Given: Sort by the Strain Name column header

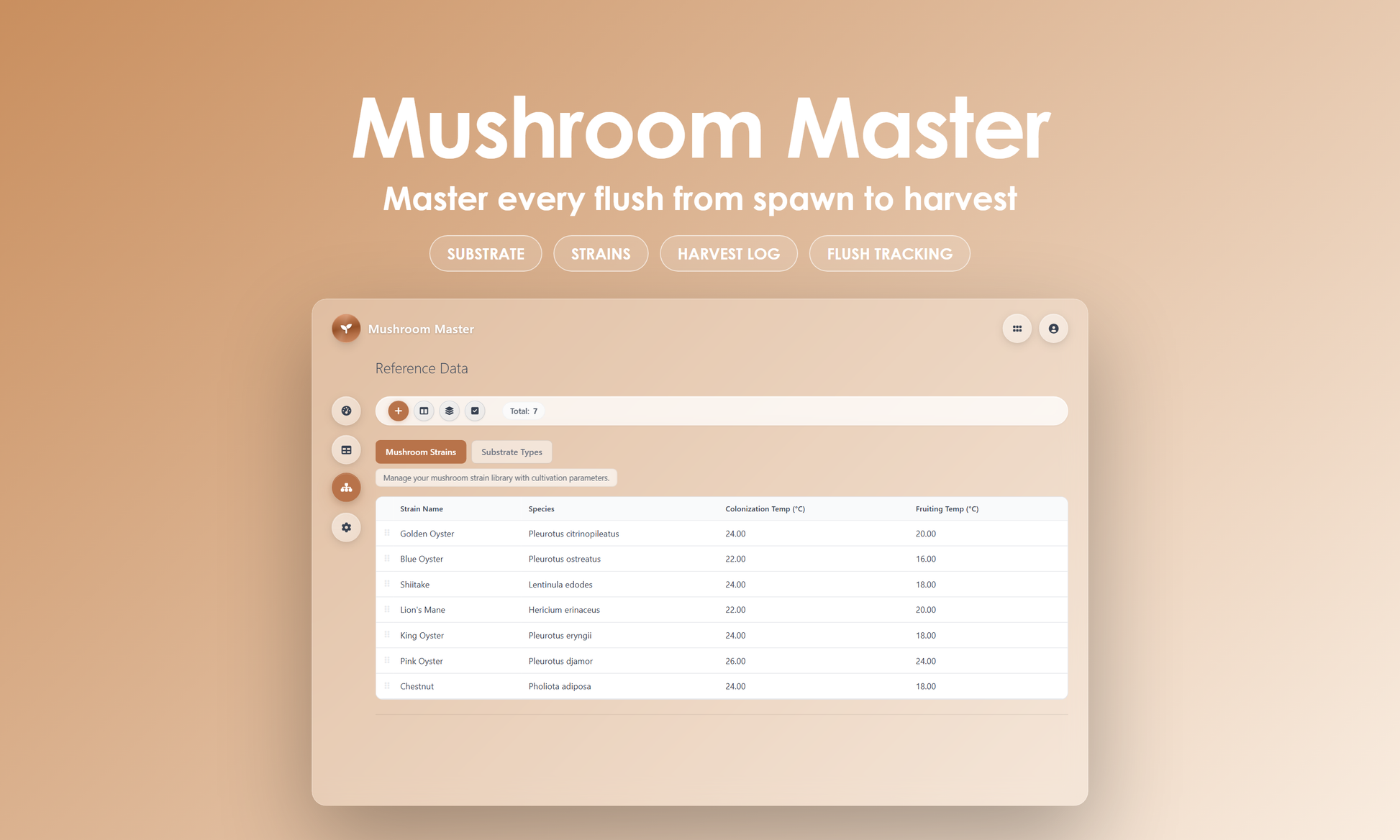Looking at the screenshot, I should click(x=422, y=509).
